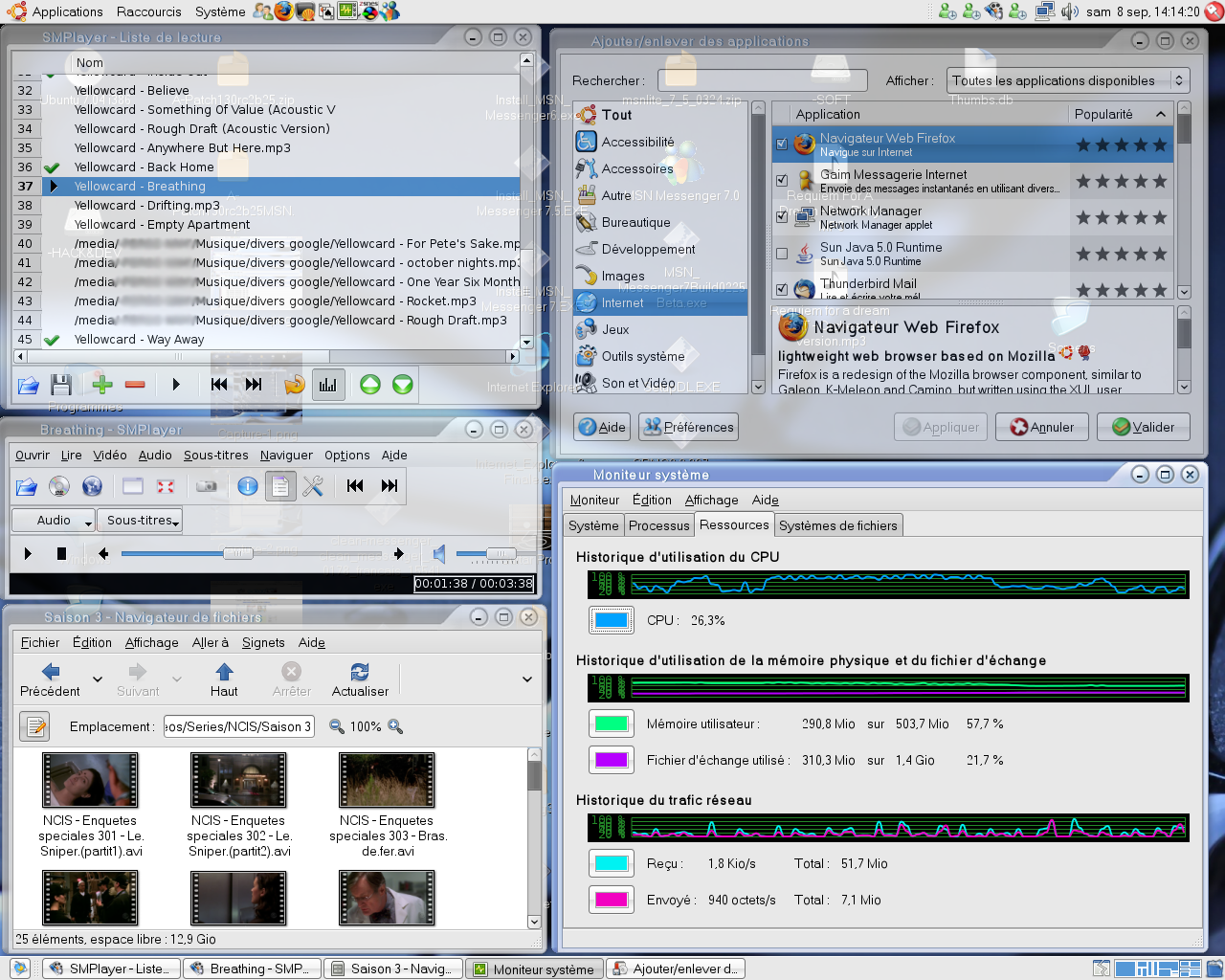Expand the Sous-titres dropdown in SMPlayer
Screen dimensions: 1225x980
point(140,521)
